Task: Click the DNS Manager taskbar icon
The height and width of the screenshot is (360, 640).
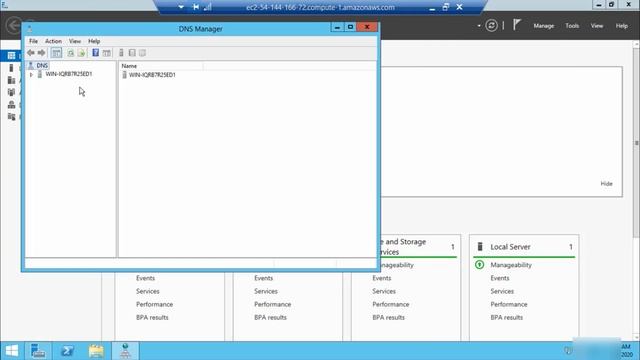Action: [x=125, y=351]
